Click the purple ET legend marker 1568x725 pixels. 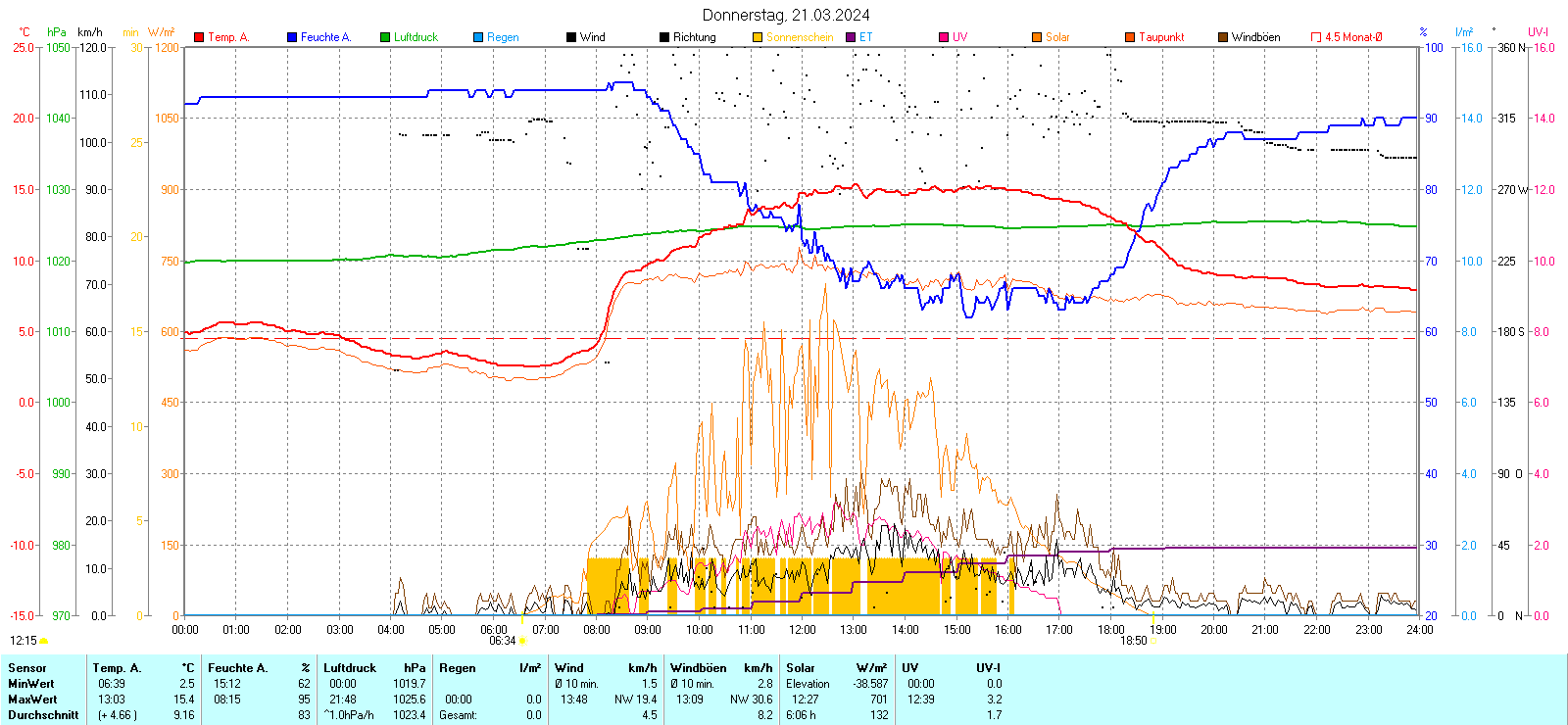pyautogui.click(x=851, y=37)
